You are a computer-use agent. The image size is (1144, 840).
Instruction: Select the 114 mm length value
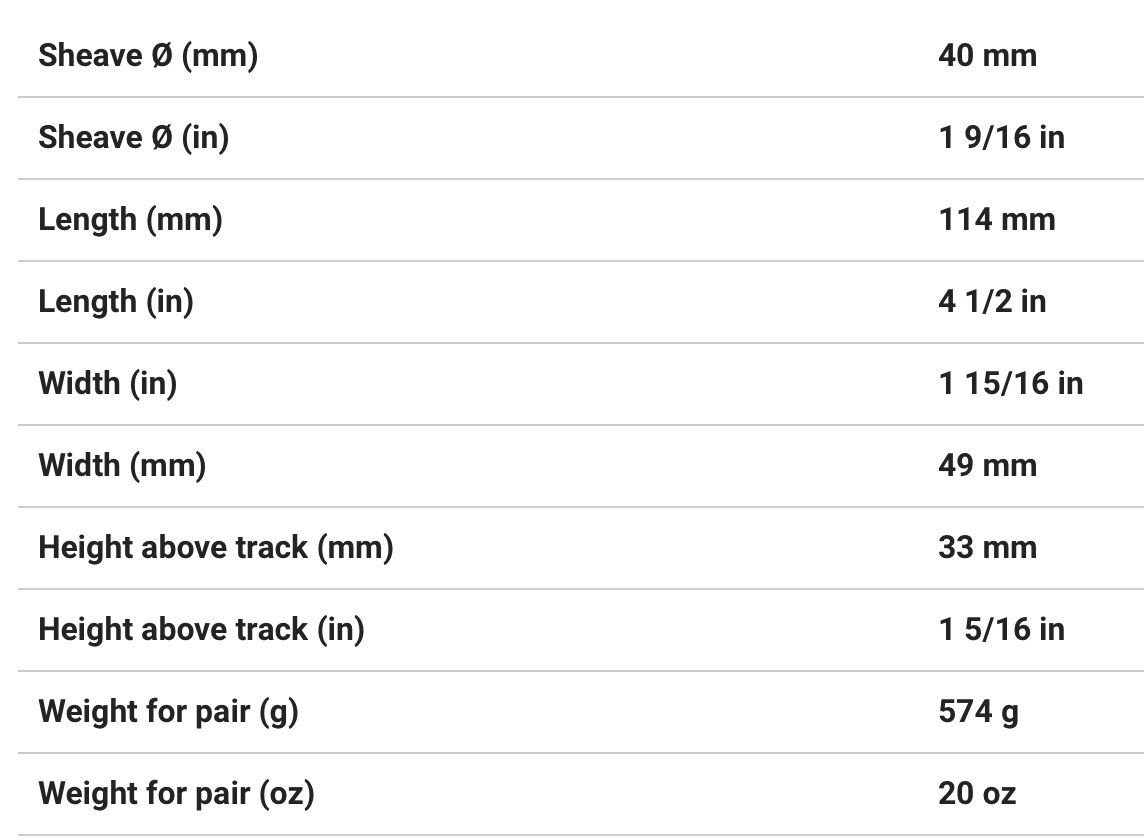click(996, 220)
